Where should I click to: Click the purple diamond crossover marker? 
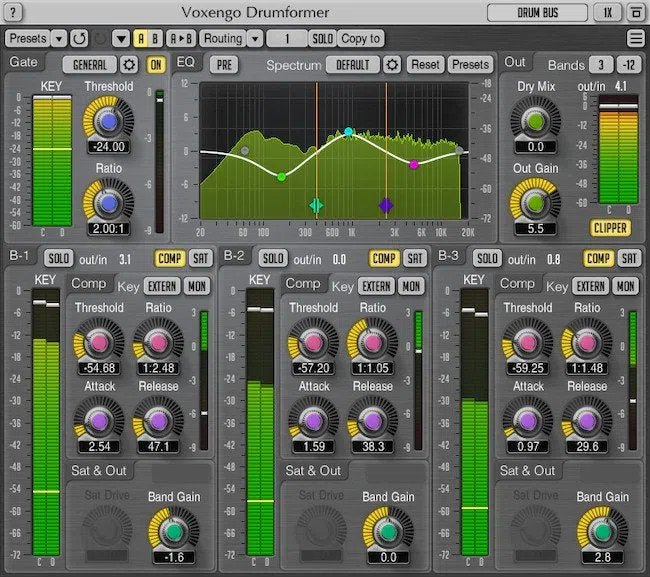(386, 205)
